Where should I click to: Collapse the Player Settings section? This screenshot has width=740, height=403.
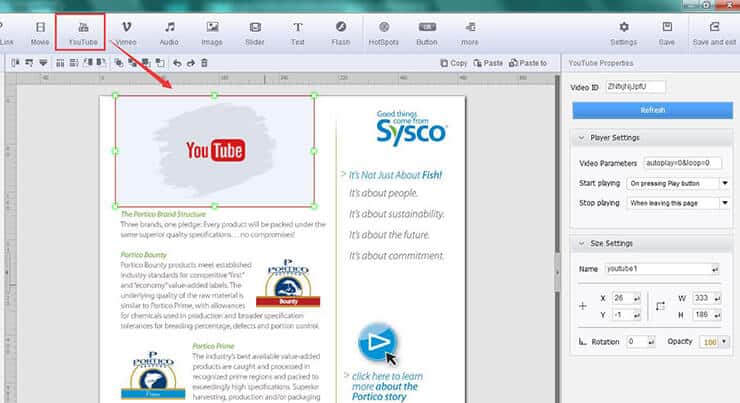click(581, 138)
